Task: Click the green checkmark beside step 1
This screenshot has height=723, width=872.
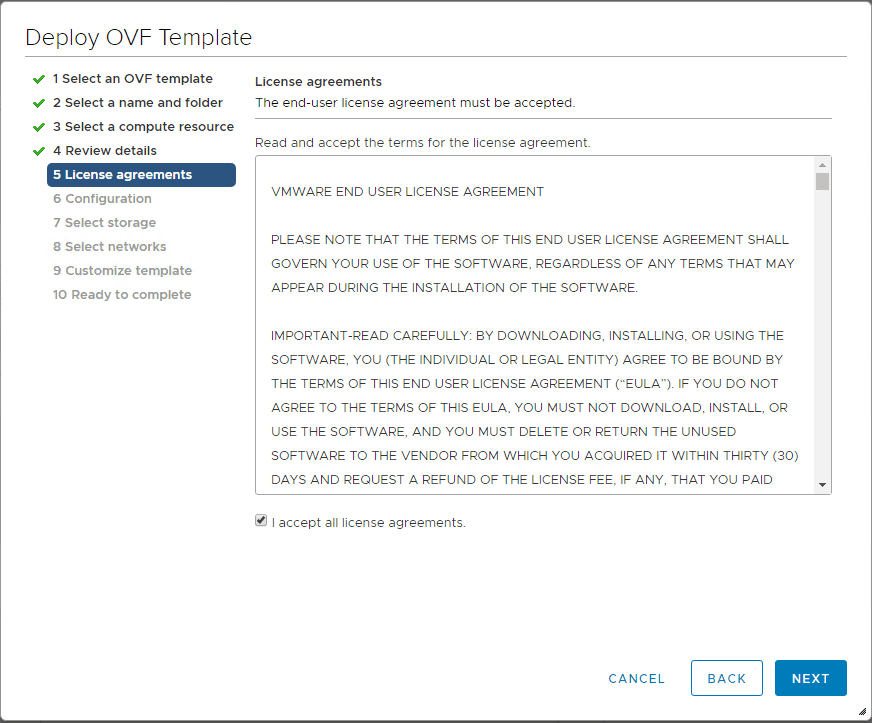Action: coord(38,78)
